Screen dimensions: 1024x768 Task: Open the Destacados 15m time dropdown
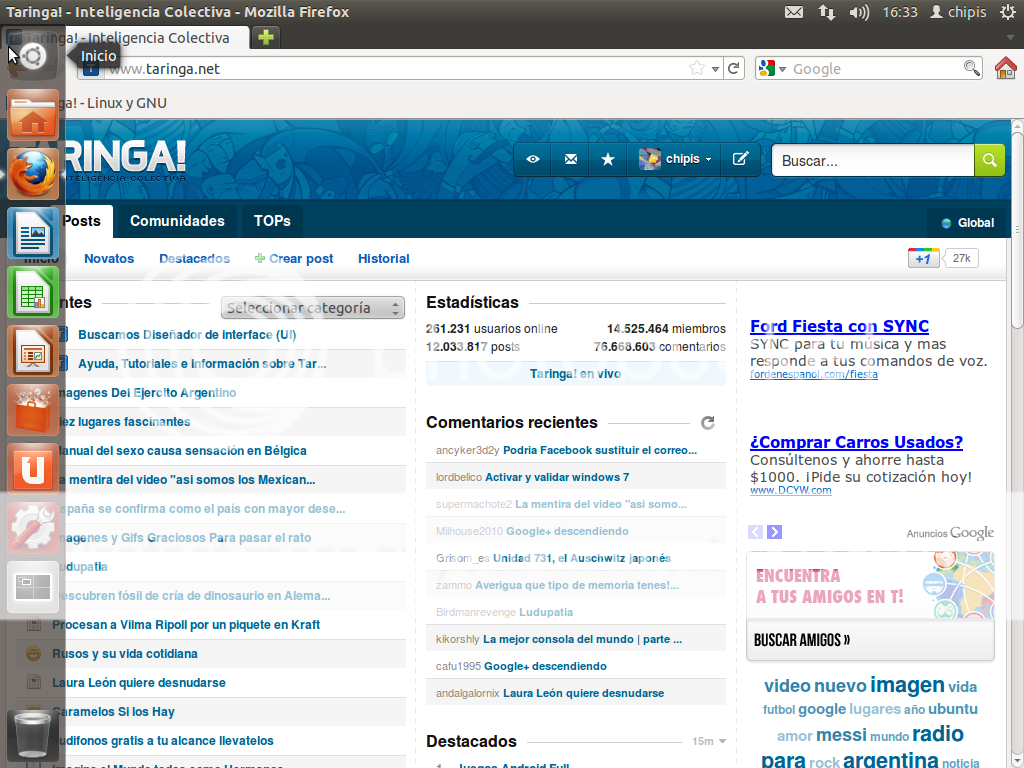pos(709,741)
